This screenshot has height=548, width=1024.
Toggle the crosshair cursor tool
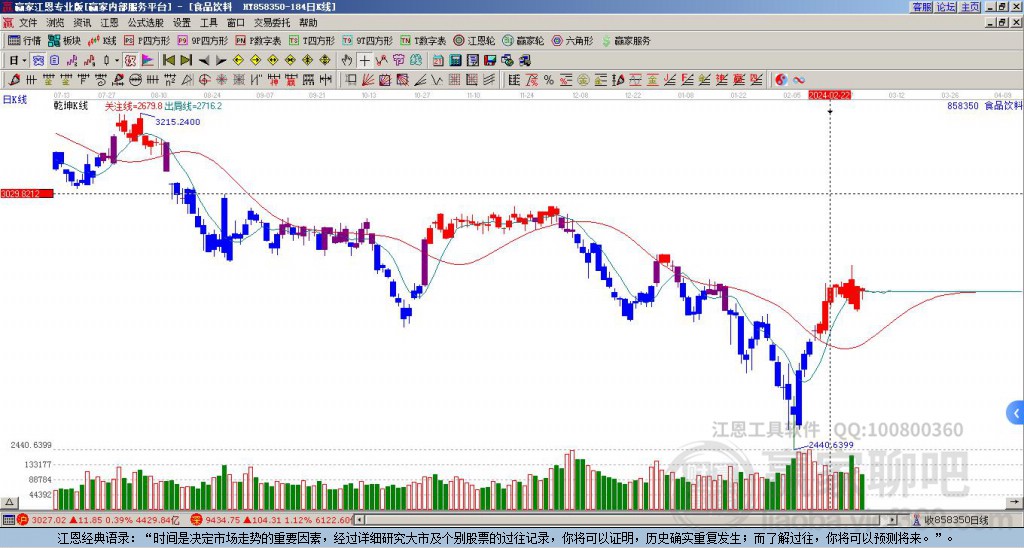(x=364, y=60)
